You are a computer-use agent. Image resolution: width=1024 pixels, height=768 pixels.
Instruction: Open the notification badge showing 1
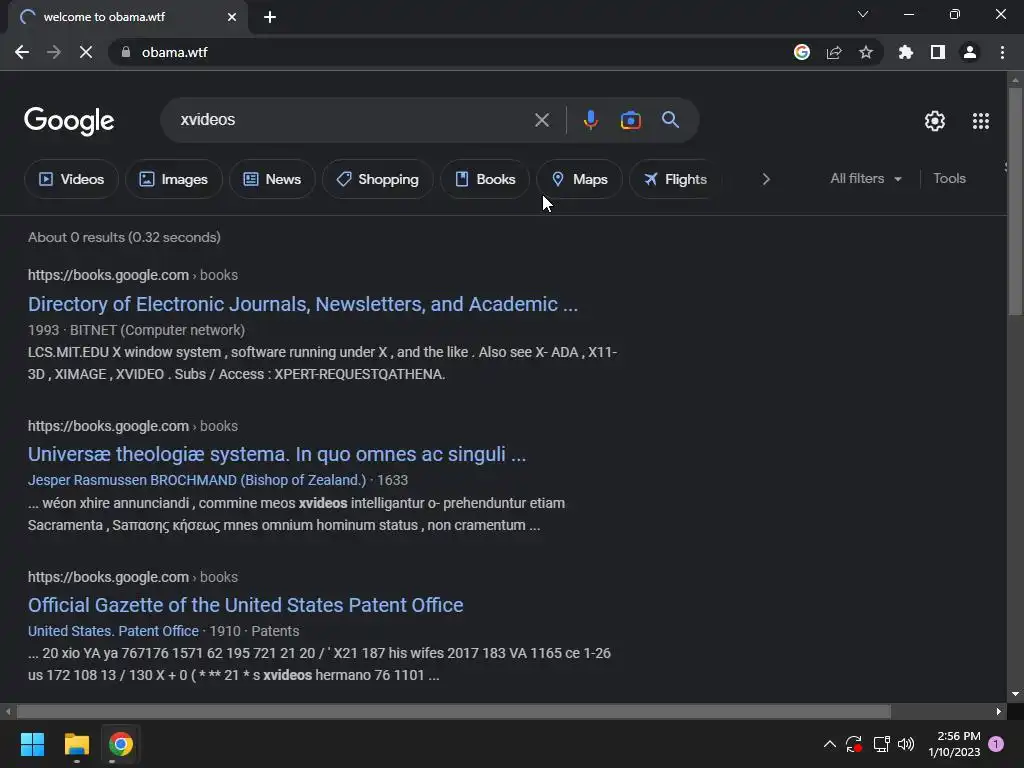[996, 744]
